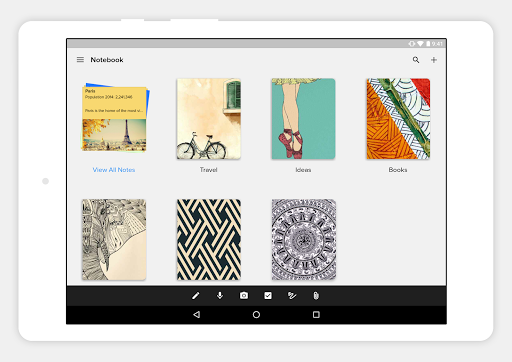Open the elephant sketch notebook

[114, 239]
